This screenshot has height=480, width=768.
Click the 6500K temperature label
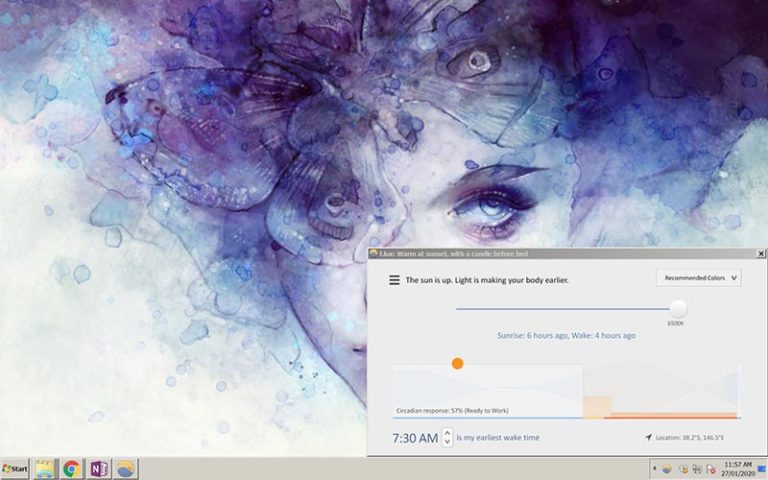pos(675,323)
